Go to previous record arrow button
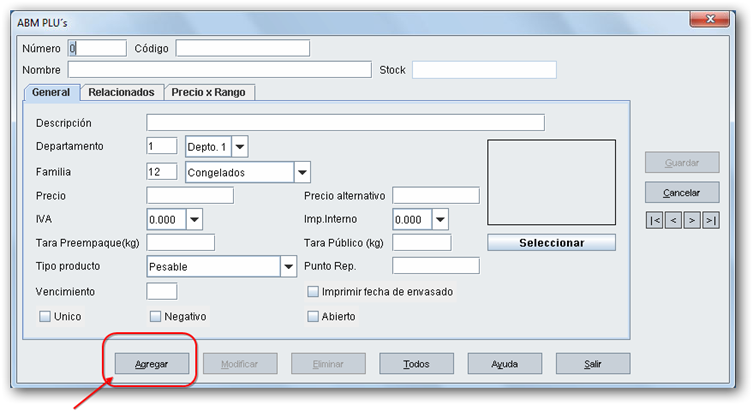This screenshot has height=411, width=753. coord(673,220)
